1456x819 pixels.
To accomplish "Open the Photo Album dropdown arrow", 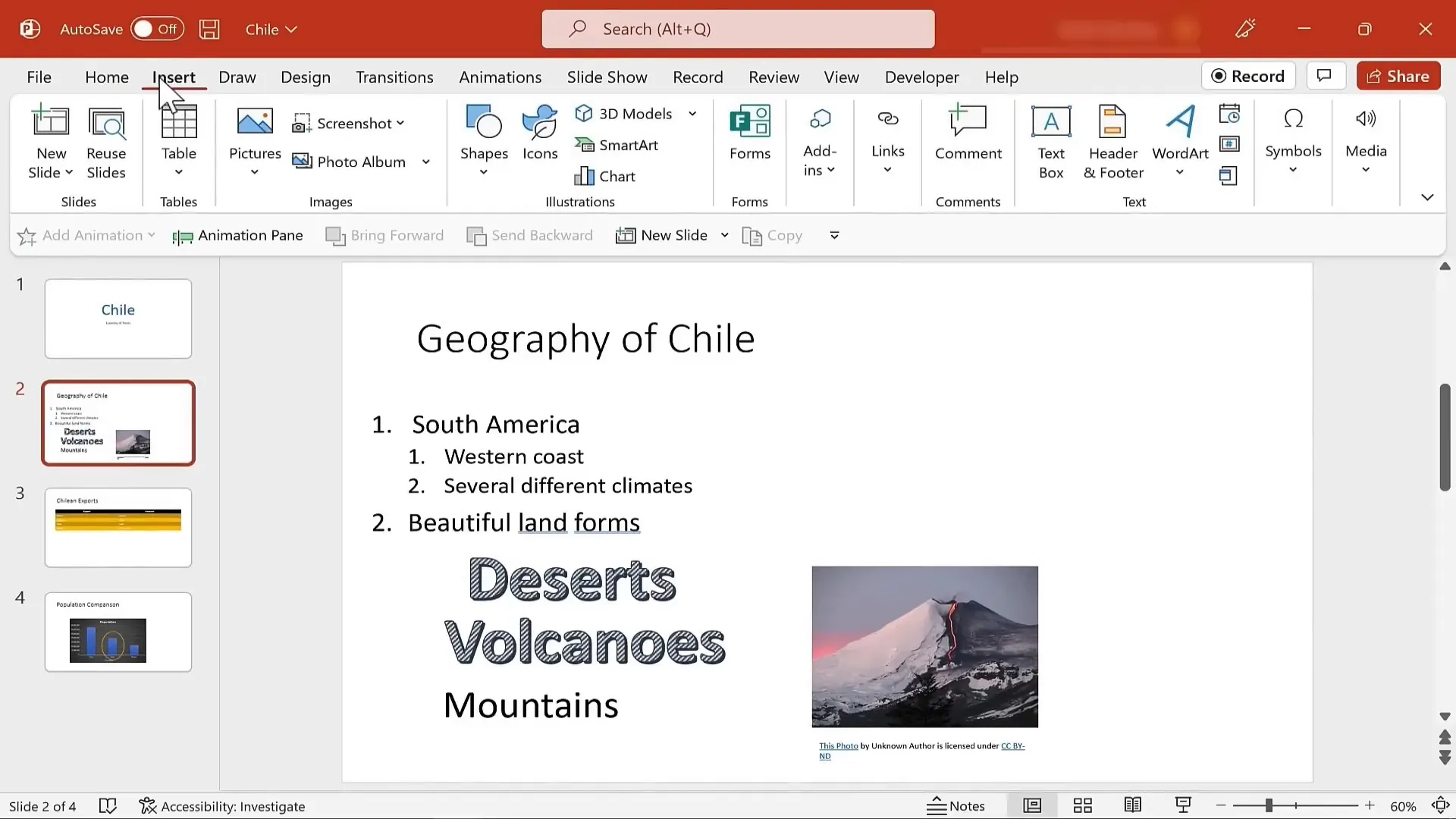I will [426, 162].
